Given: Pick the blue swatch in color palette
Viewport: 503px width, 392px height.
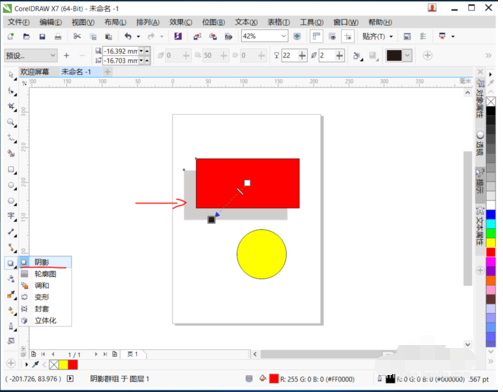Looking at the screenshot, I should coord(491,214).
